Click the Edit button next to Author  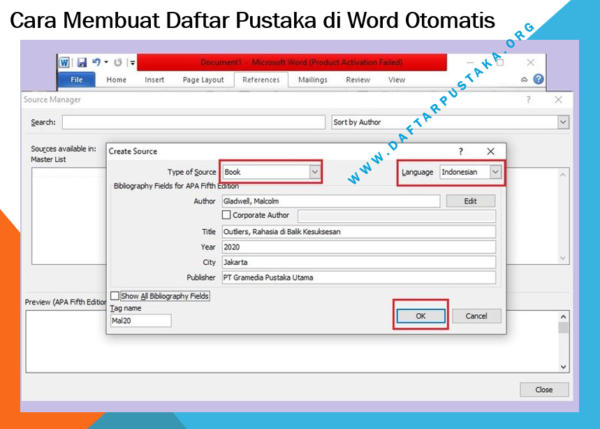(471, 201)
